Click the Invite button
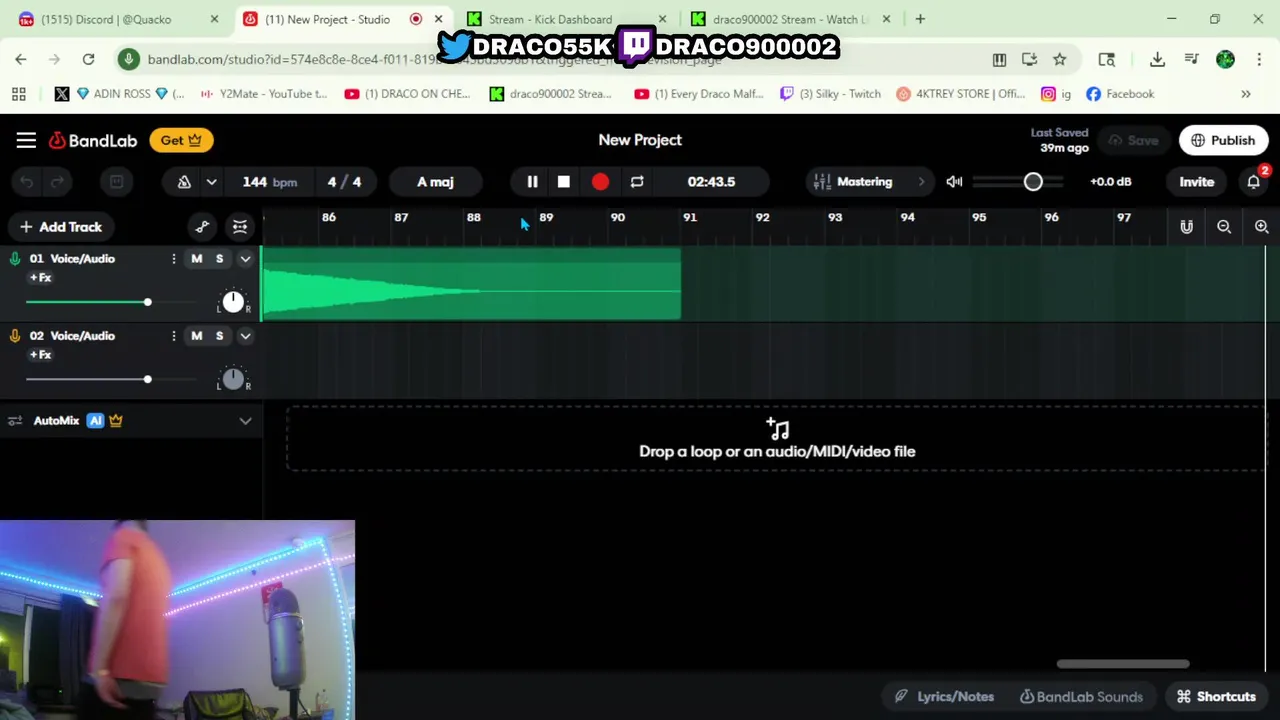The height and width of the screenshot is (720, 1280). pyautogui.click(x=1196, y=182)
